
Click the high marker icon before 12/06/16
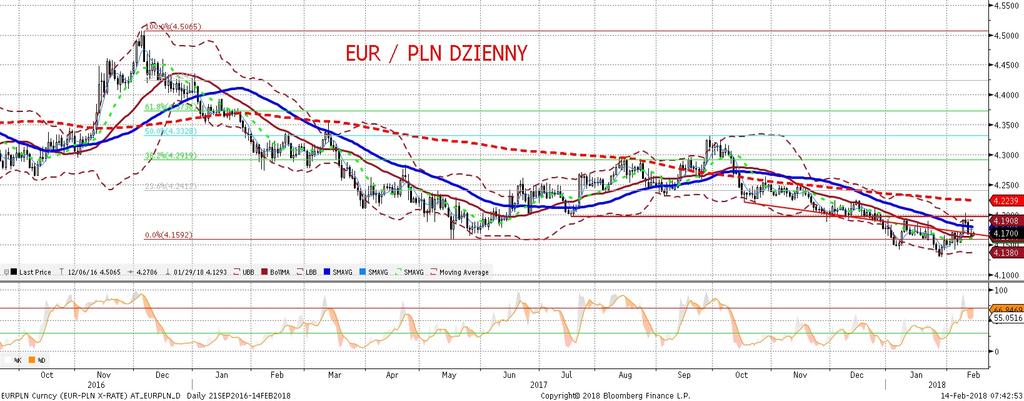coord(61,272)
